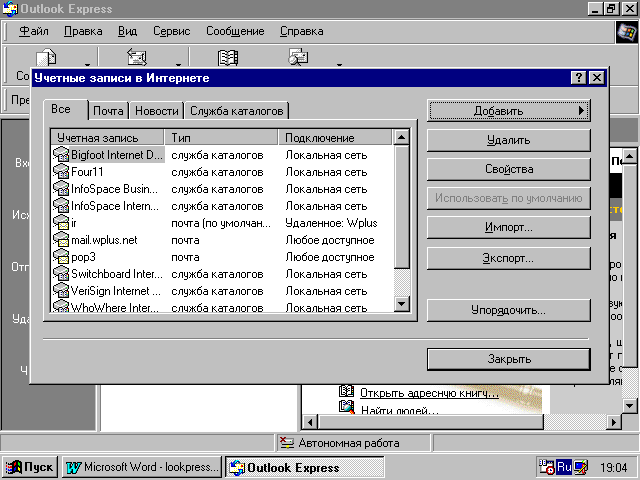The height and width of the screenshot is (480, 640).
Task: Open the Открыть адресную книгу link
Action: click(429, 393)
